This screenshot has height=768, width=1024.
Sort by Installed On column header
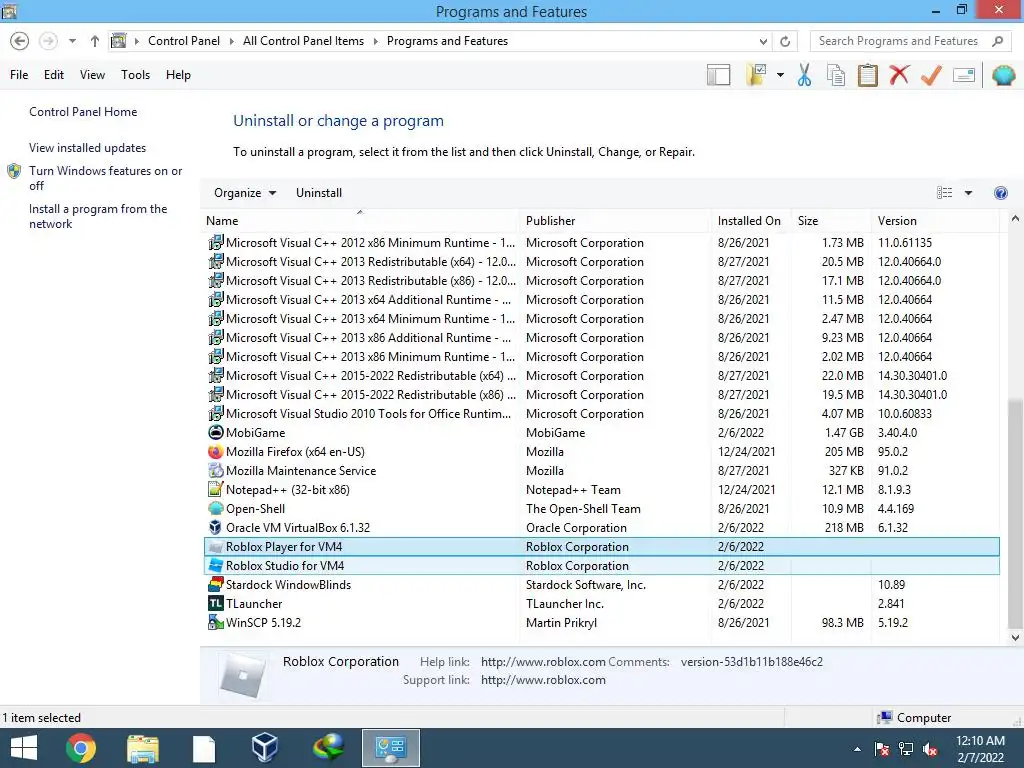click(751, 221)
